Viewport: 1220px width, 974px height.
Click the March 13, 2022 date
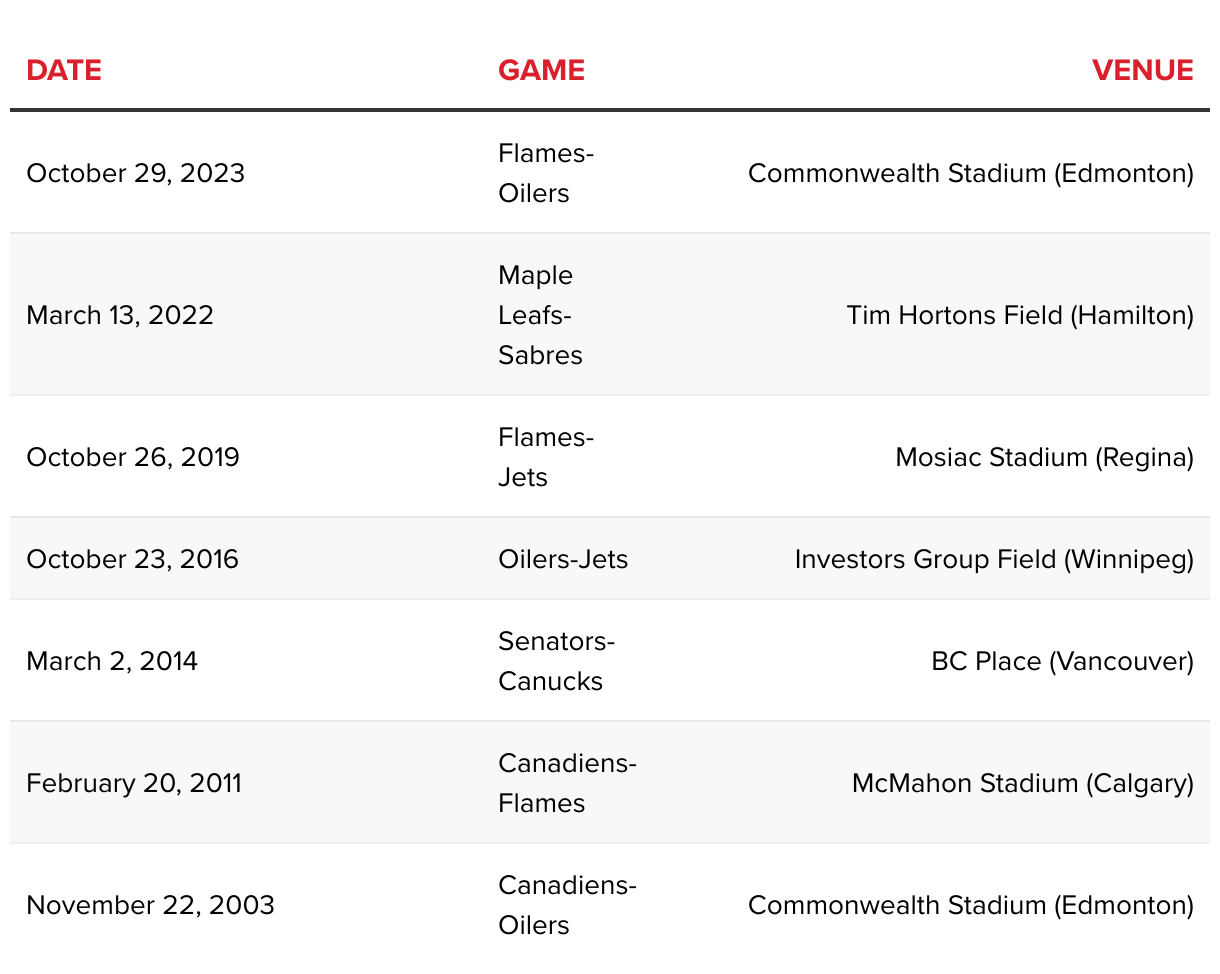pos(120,315)
